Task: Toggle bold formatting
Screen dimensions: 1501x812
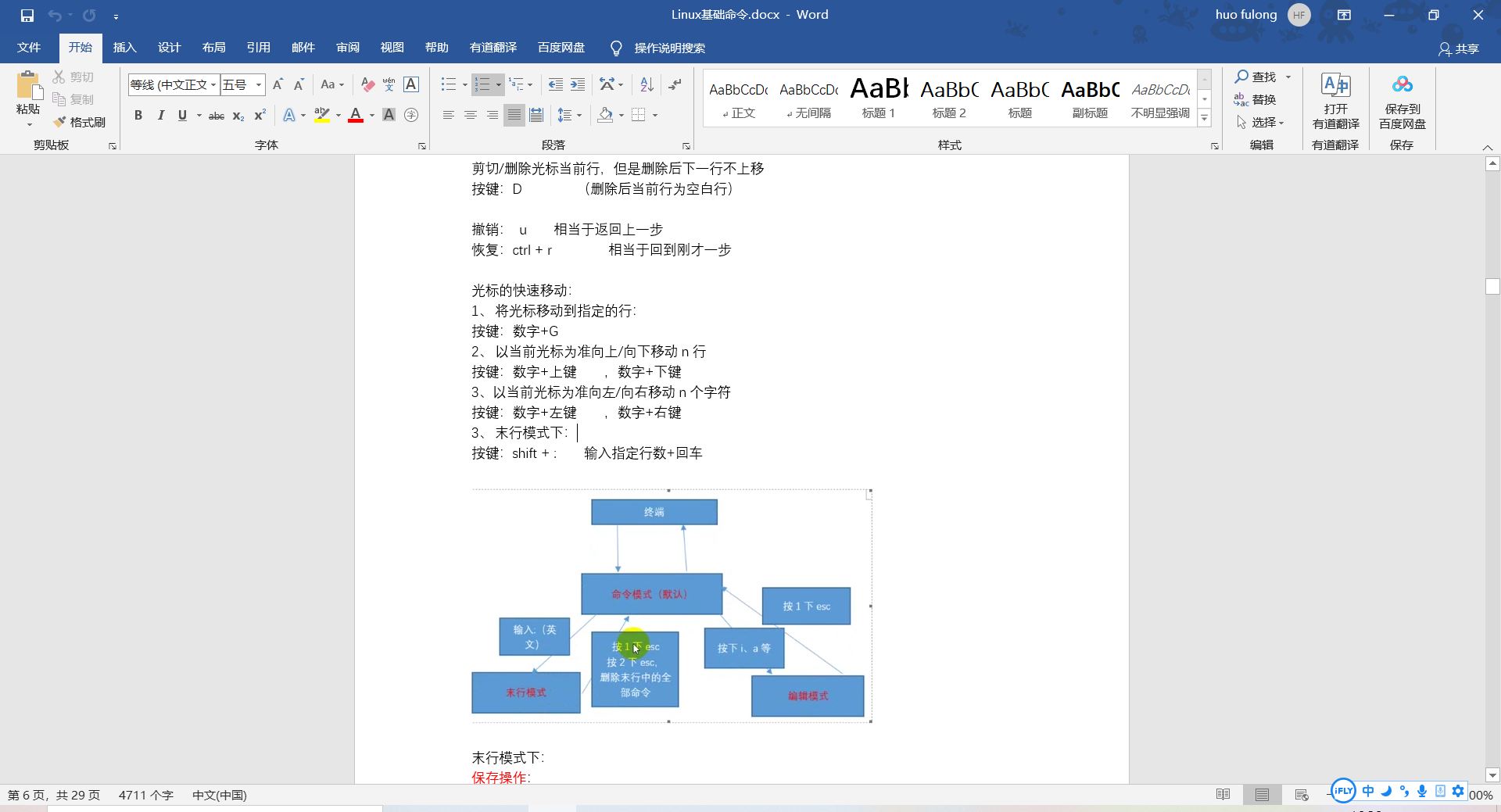Action: point(138,115)
